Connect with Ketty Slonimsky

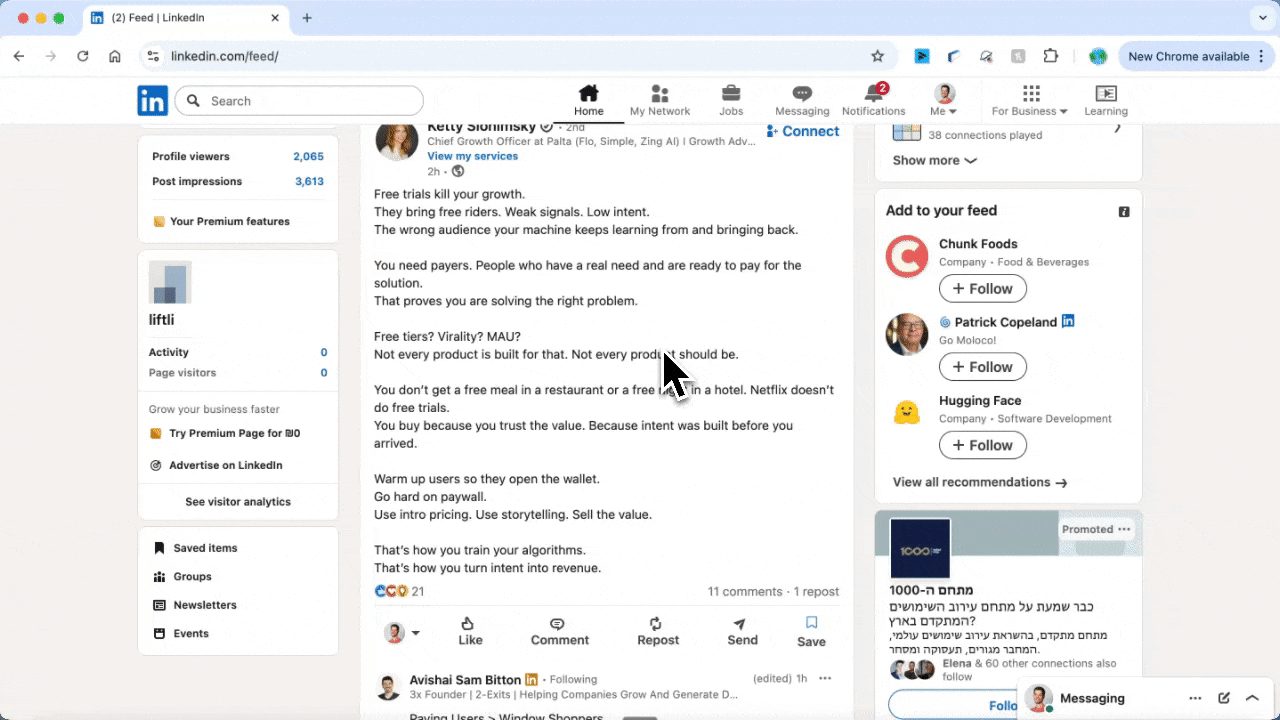(803, 131)
